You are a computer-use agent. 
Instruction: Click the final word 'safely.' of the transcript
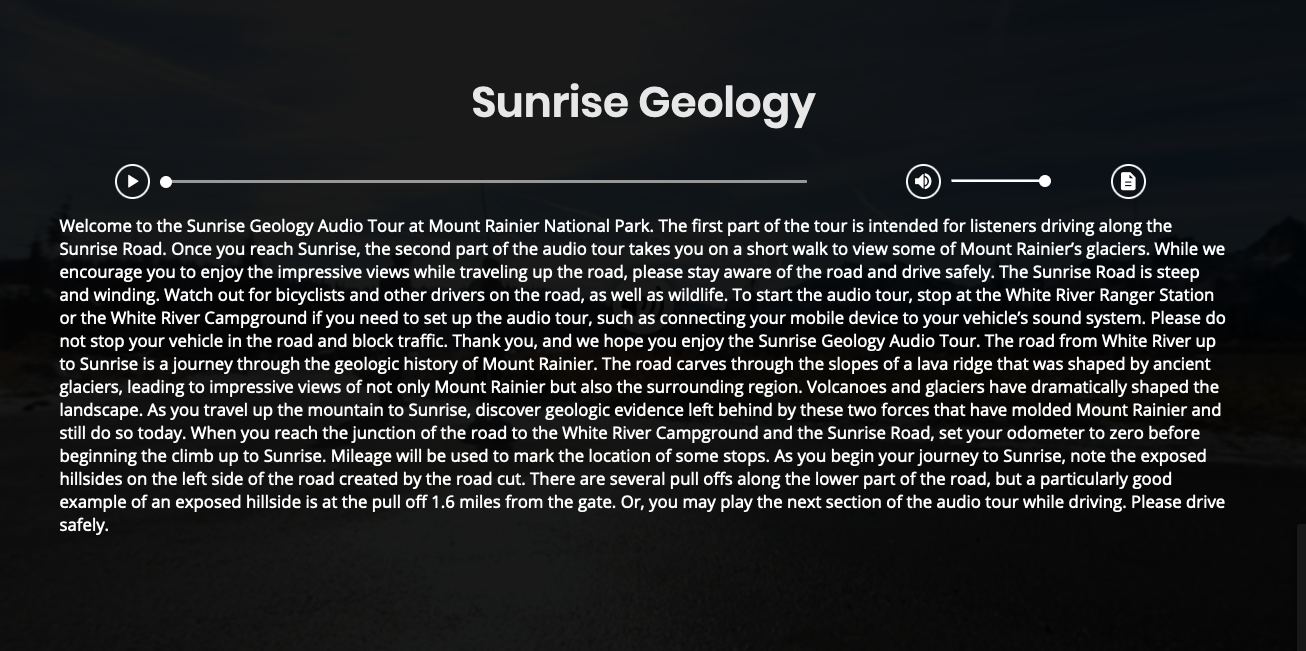pyautogui.click(x=84, y=525)
